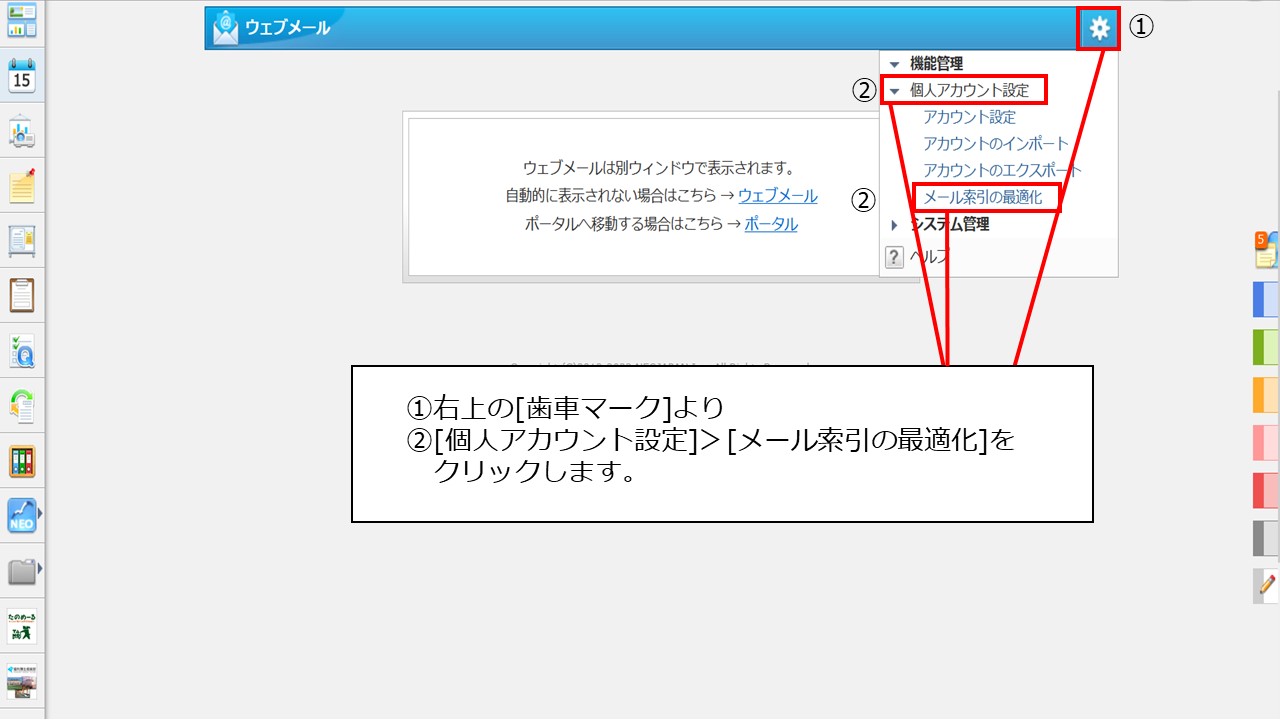The image size is (1280, 720).
Task: Select the red sticky note color
Action: (1266, 490)
